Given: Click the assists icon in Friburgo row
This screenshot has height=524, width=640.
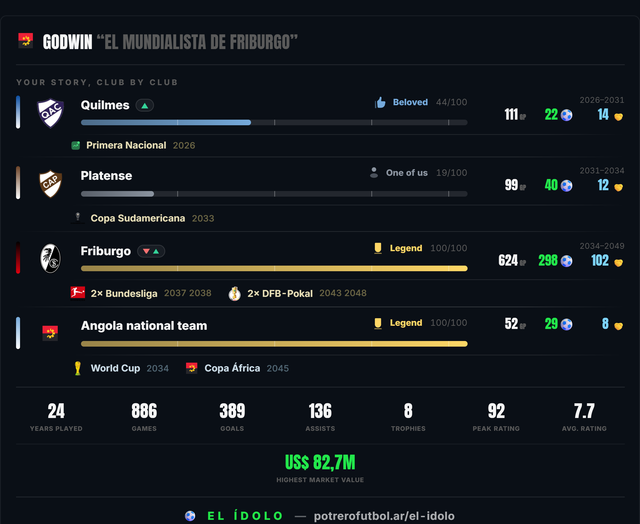Looking at the screenshot, I should click(x=618, y=263).
